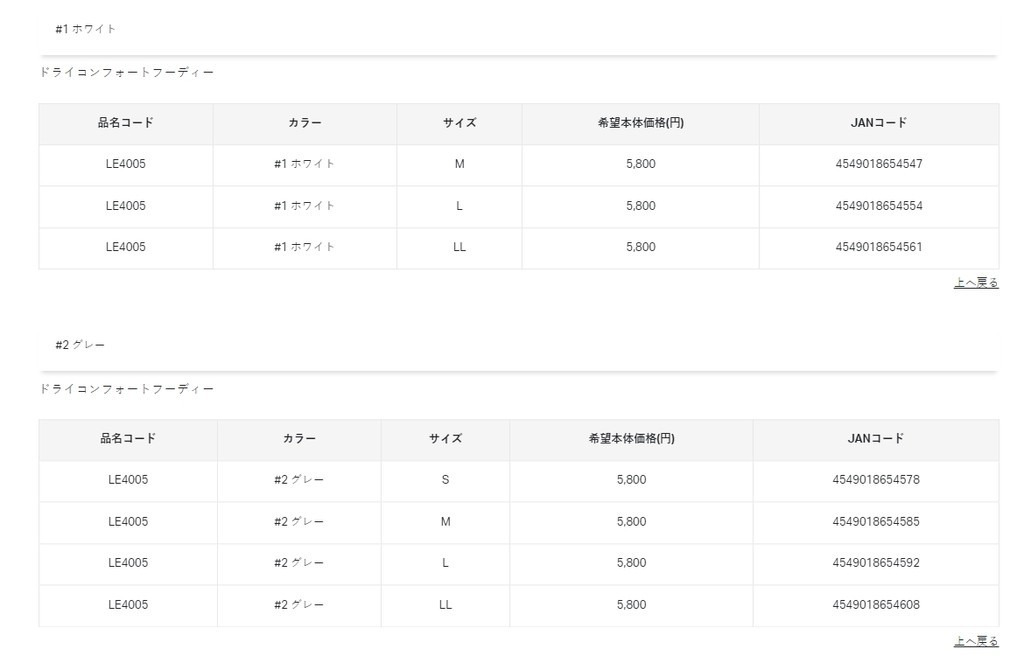Click JAN code 4549018654585
1024x670 pixels.
click(x=875, y=522)
